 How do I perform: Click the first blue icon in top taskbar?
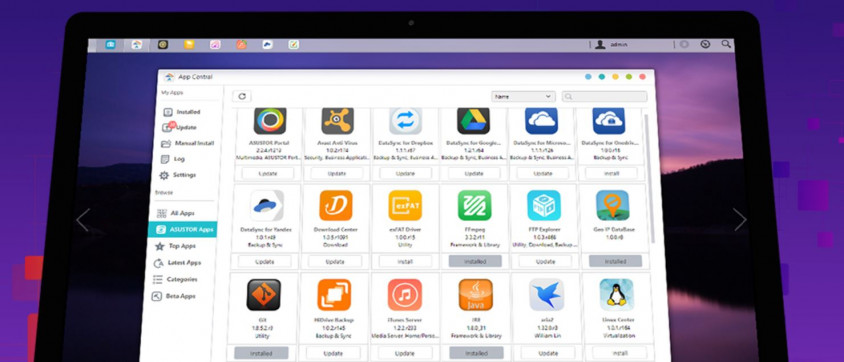point(110,45)
